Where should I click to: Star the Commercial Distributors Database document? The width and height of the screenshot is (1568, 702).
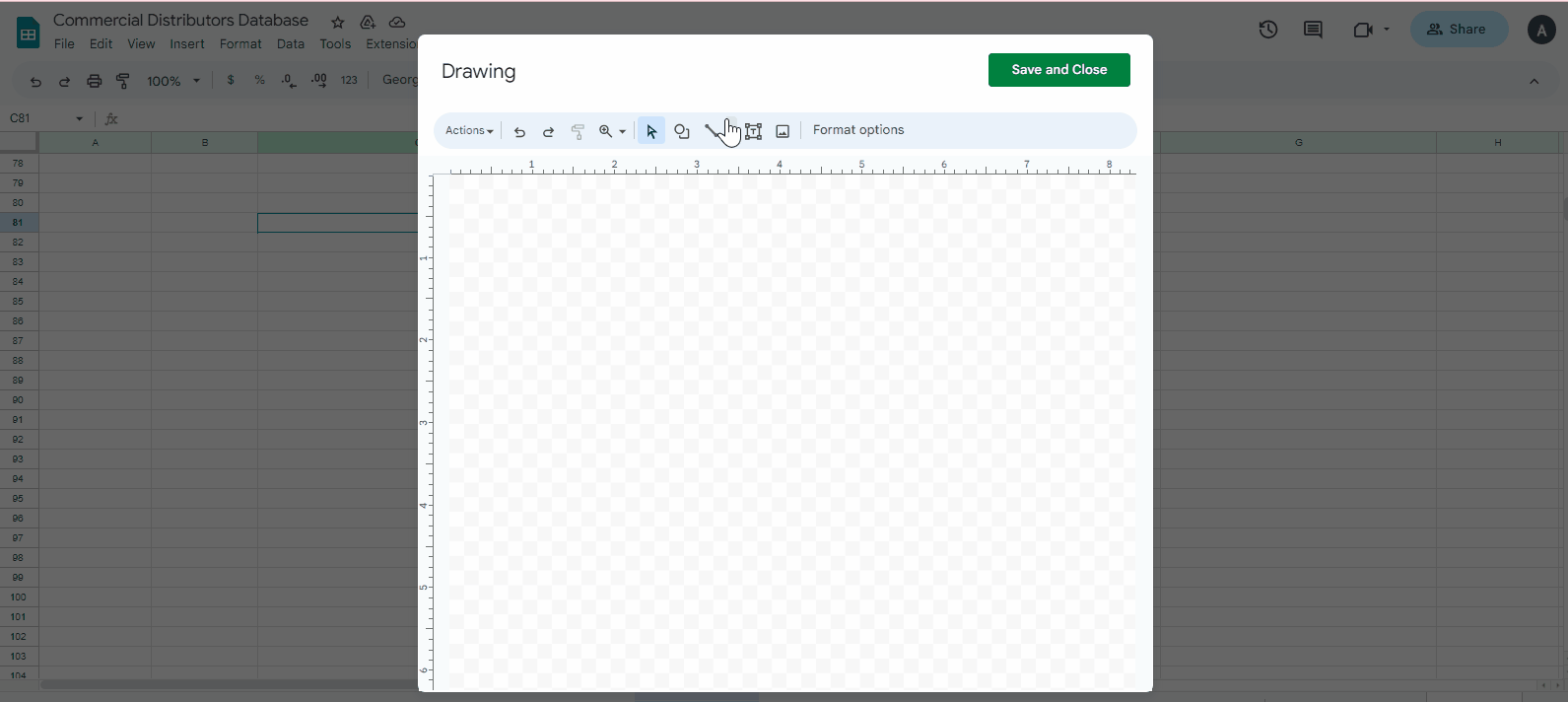pyautogui.click(x=338, y=22)
